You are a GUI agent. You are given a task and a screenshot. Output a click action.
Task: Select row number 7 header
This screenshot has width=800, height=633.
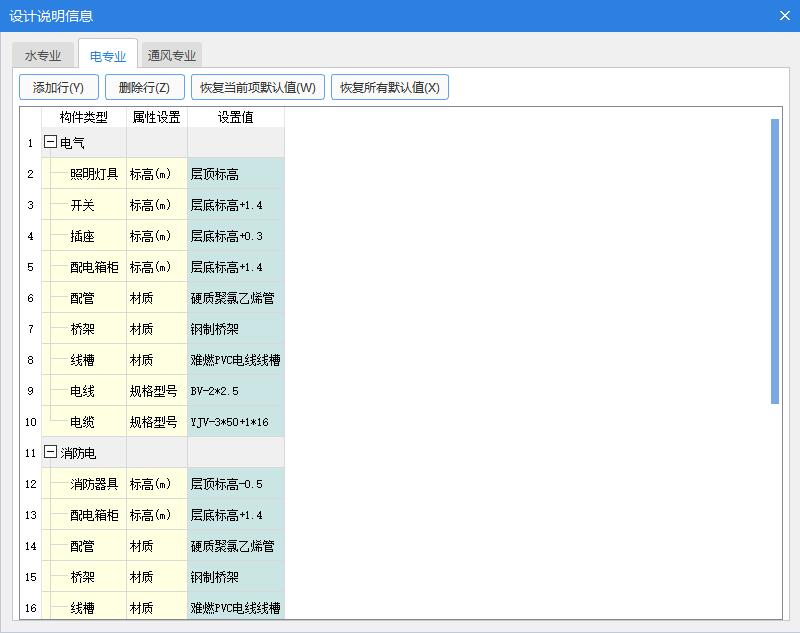tap(30, 329)
